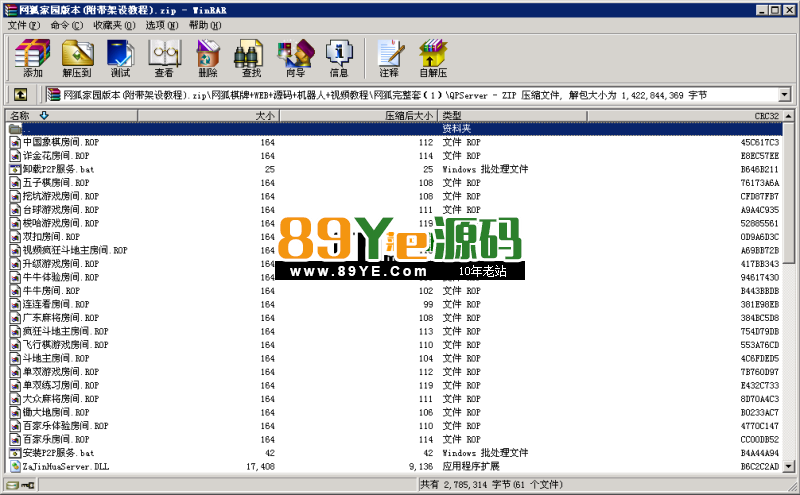The height and width of the screenshot is (495, 800).
Task: Click the 添加 (Add) toolbar icon
Action: (33, 58)
